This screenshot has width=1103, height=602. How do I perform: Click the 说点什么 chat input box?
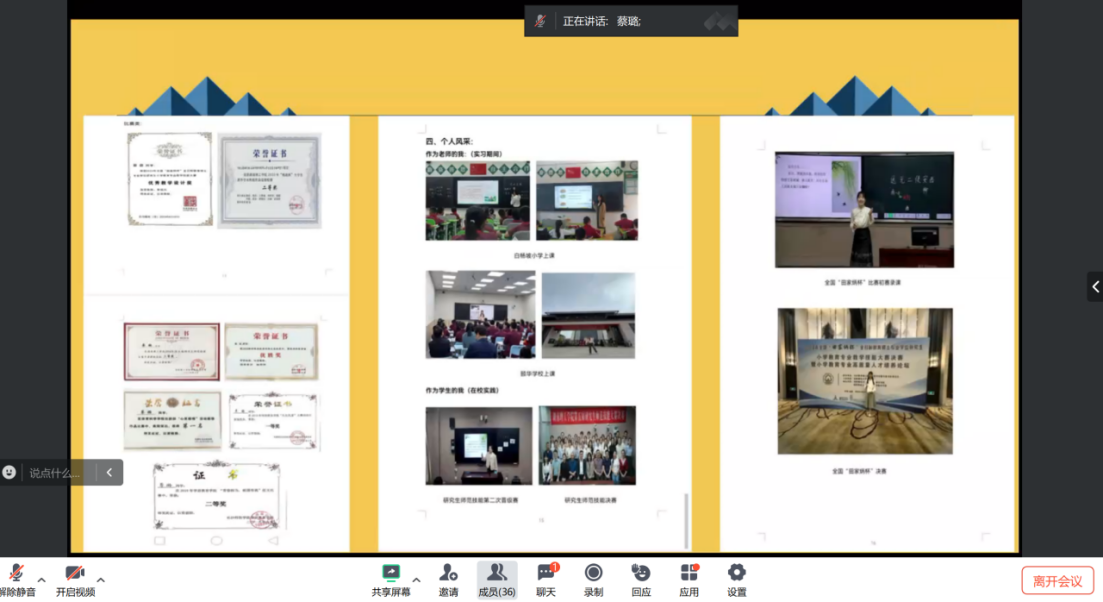(x=56, y=473)
